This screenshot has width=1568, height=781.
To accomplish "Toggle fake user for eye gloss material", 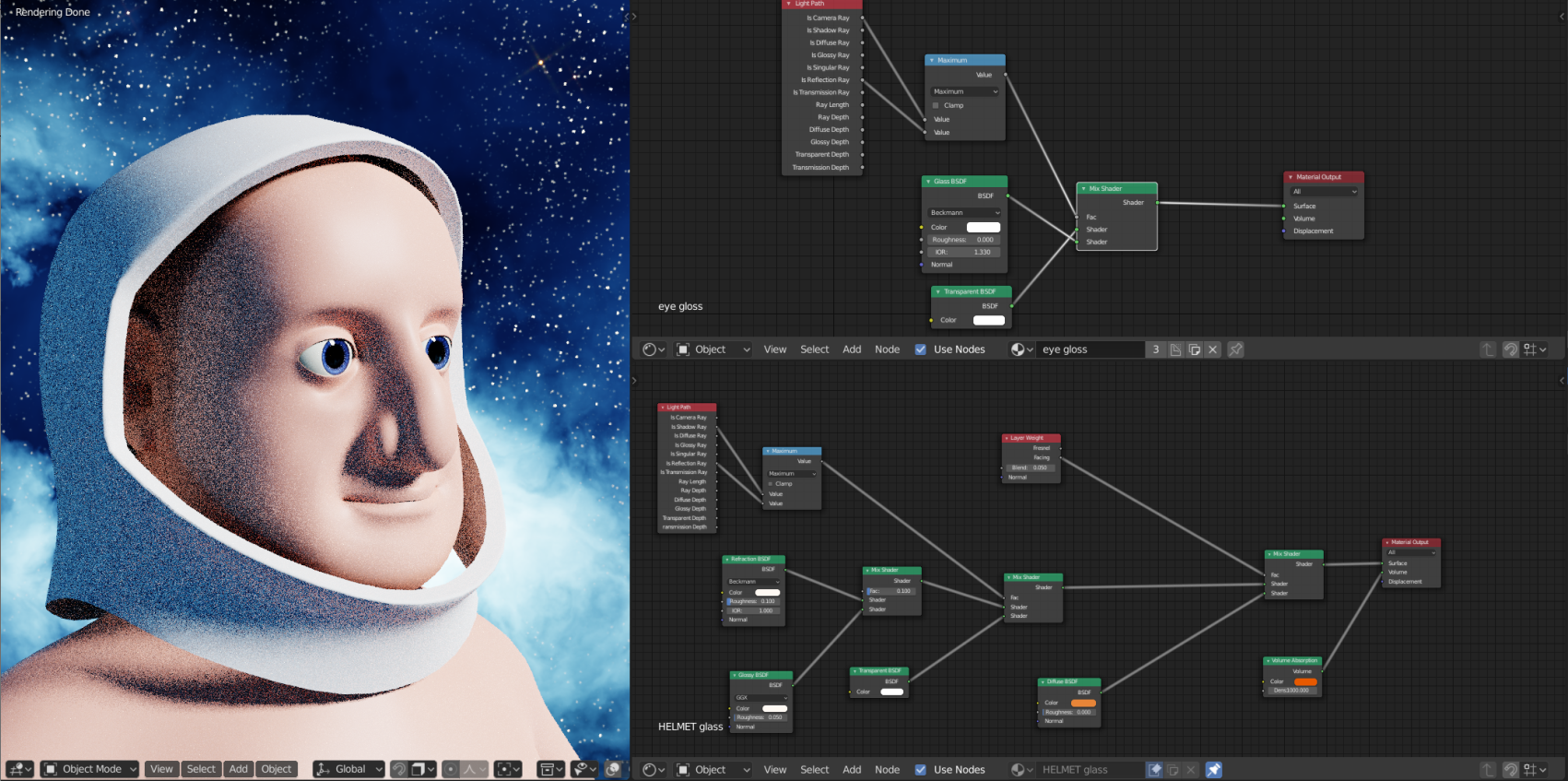I will click(x=1175, y=349).
